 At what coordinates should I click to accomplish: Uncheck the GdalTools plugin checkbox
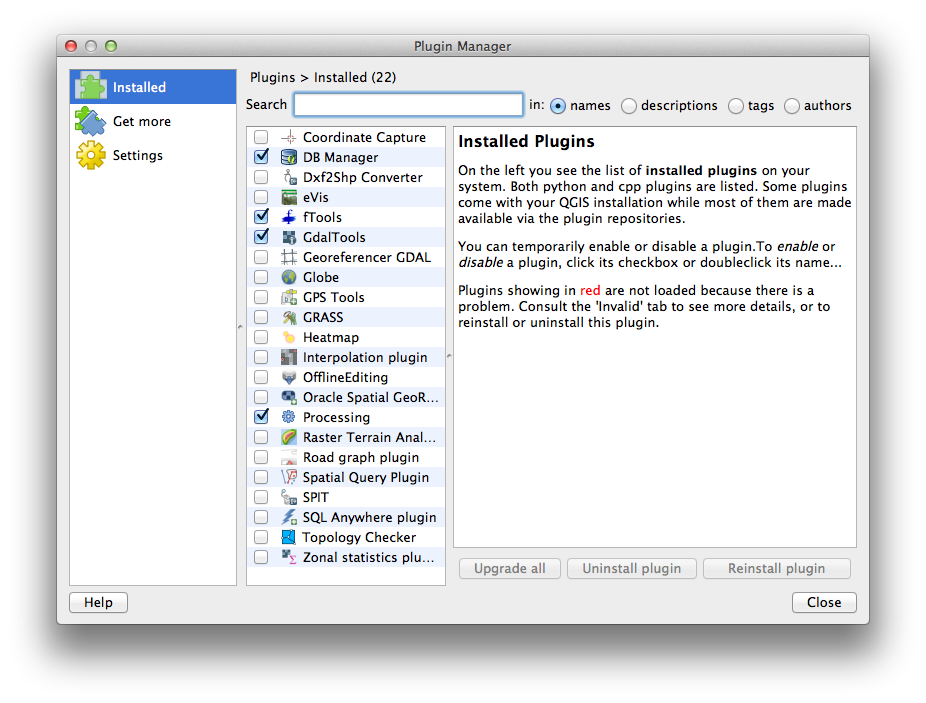tap(261, 237)
